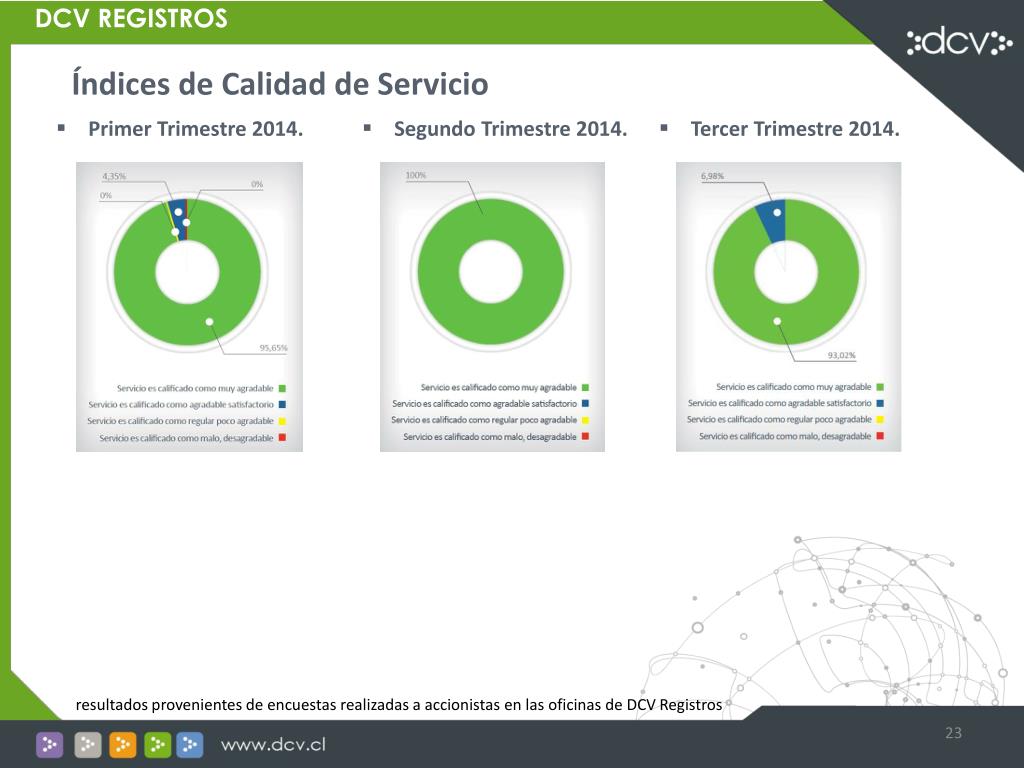
Task: Click 'regular poco agradable' legend text in first chart
Action: (180, 421)
